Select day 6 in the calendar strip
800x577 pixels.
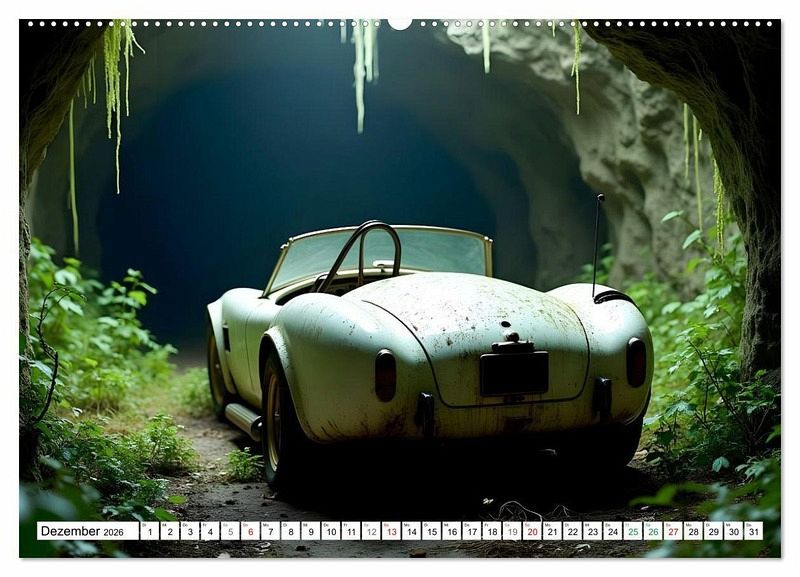click(250, 531)
